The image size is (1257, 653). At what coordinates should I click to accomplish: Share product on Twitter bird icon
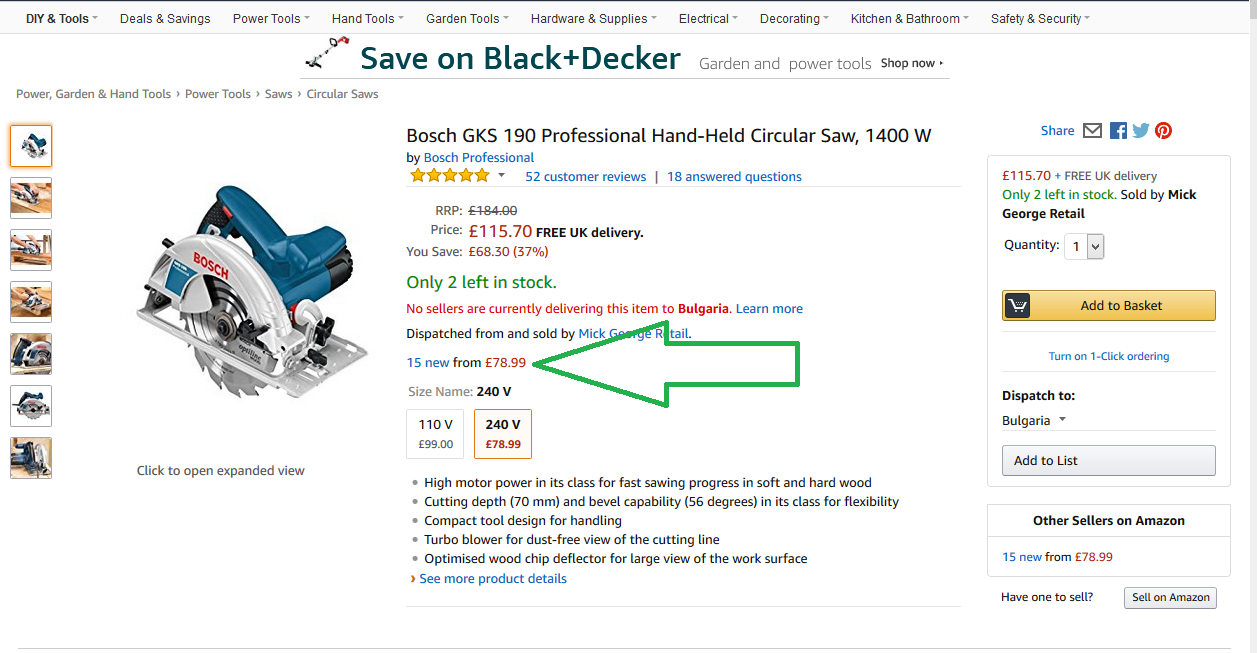pos(1141,131)
